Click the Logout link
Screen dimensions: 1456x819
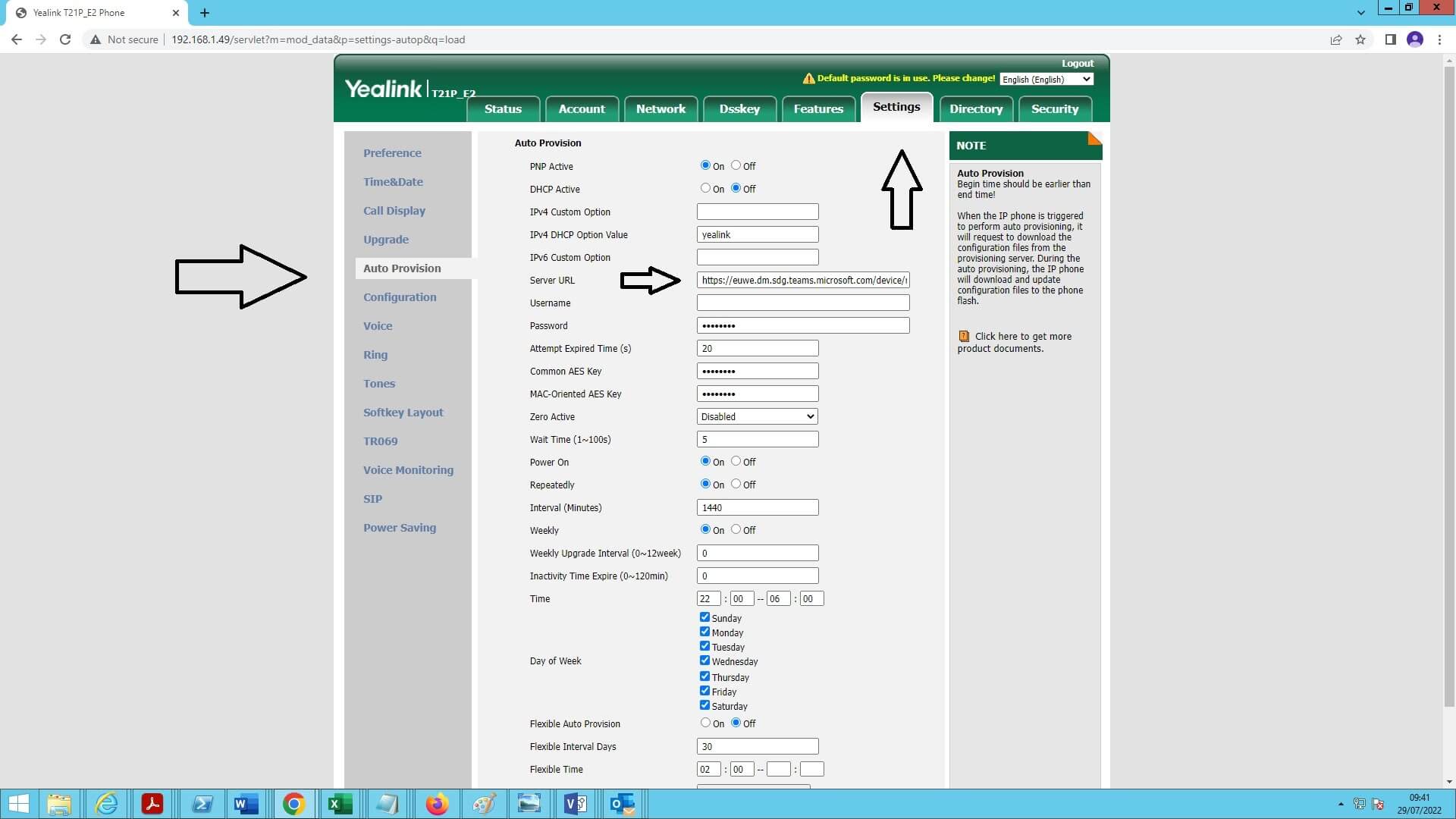(x=1077, y=63)
